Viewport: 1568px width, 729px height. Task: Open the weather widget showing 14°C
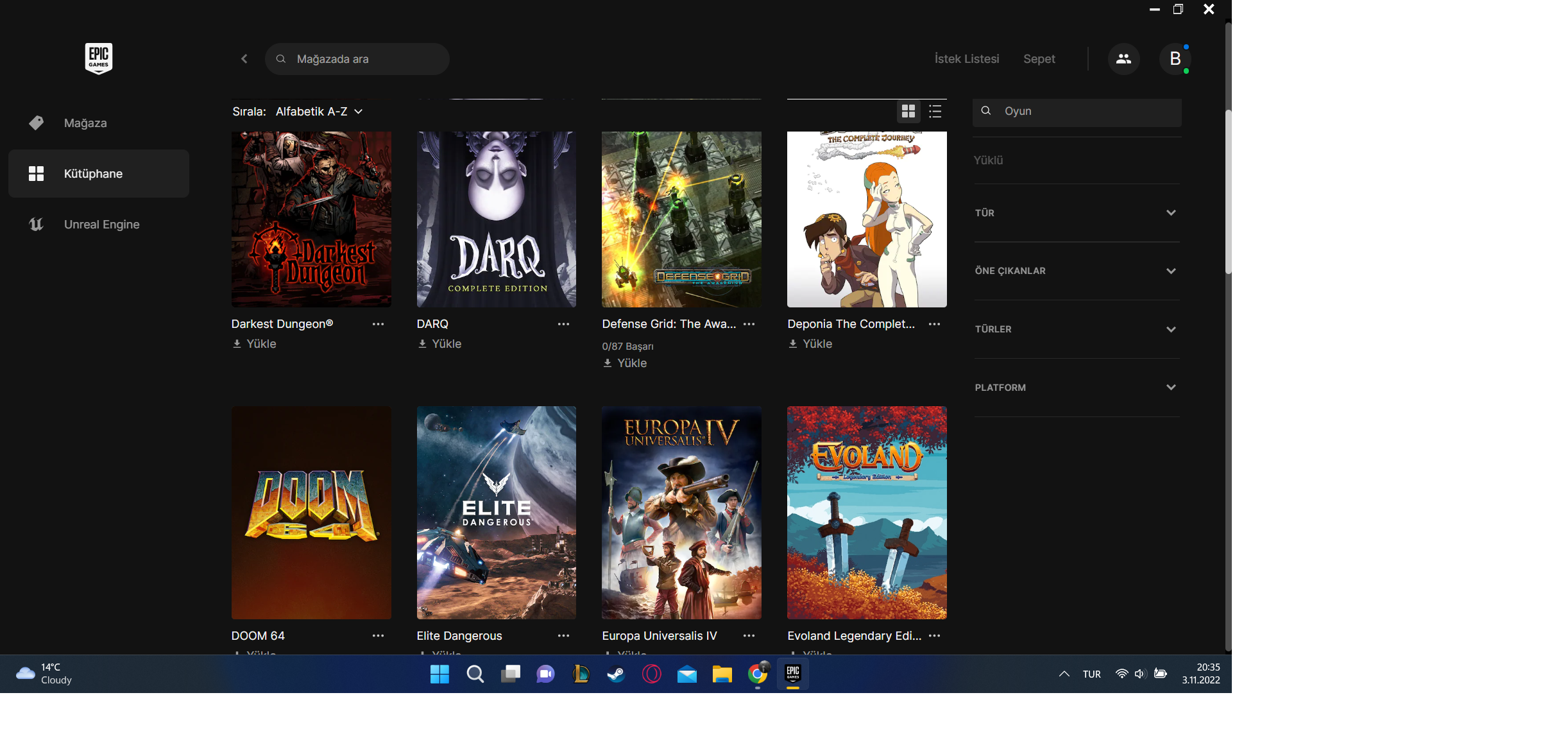tap(44, 674)
